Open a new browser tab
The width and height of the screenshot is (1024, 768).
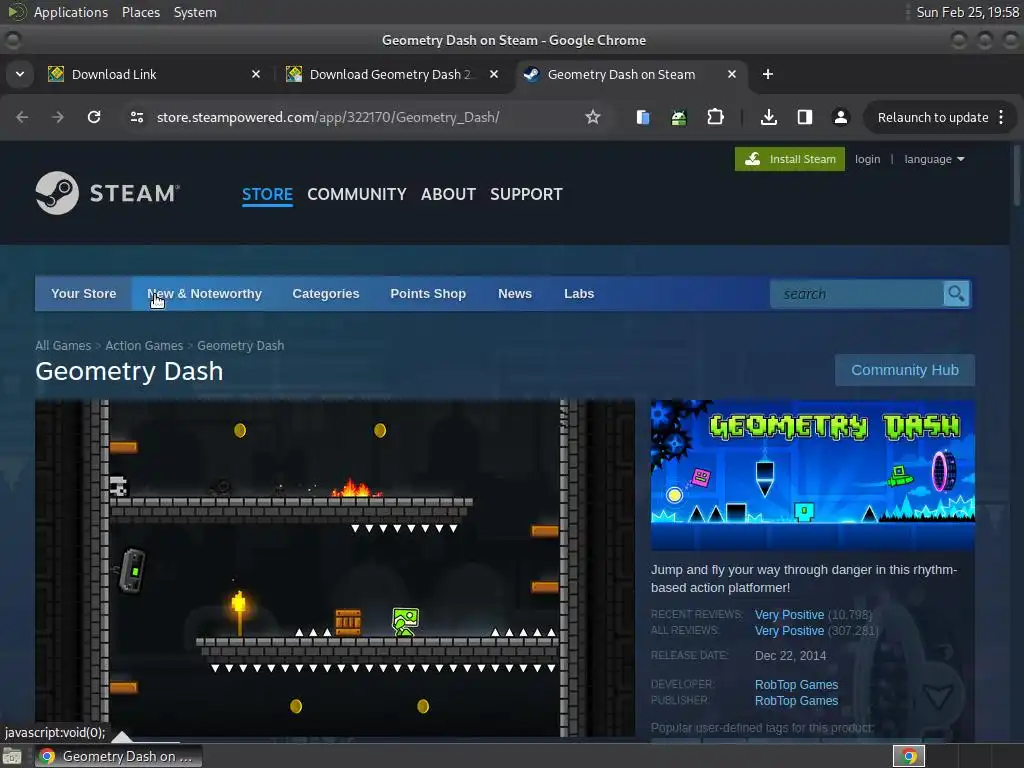coord(768,74)
